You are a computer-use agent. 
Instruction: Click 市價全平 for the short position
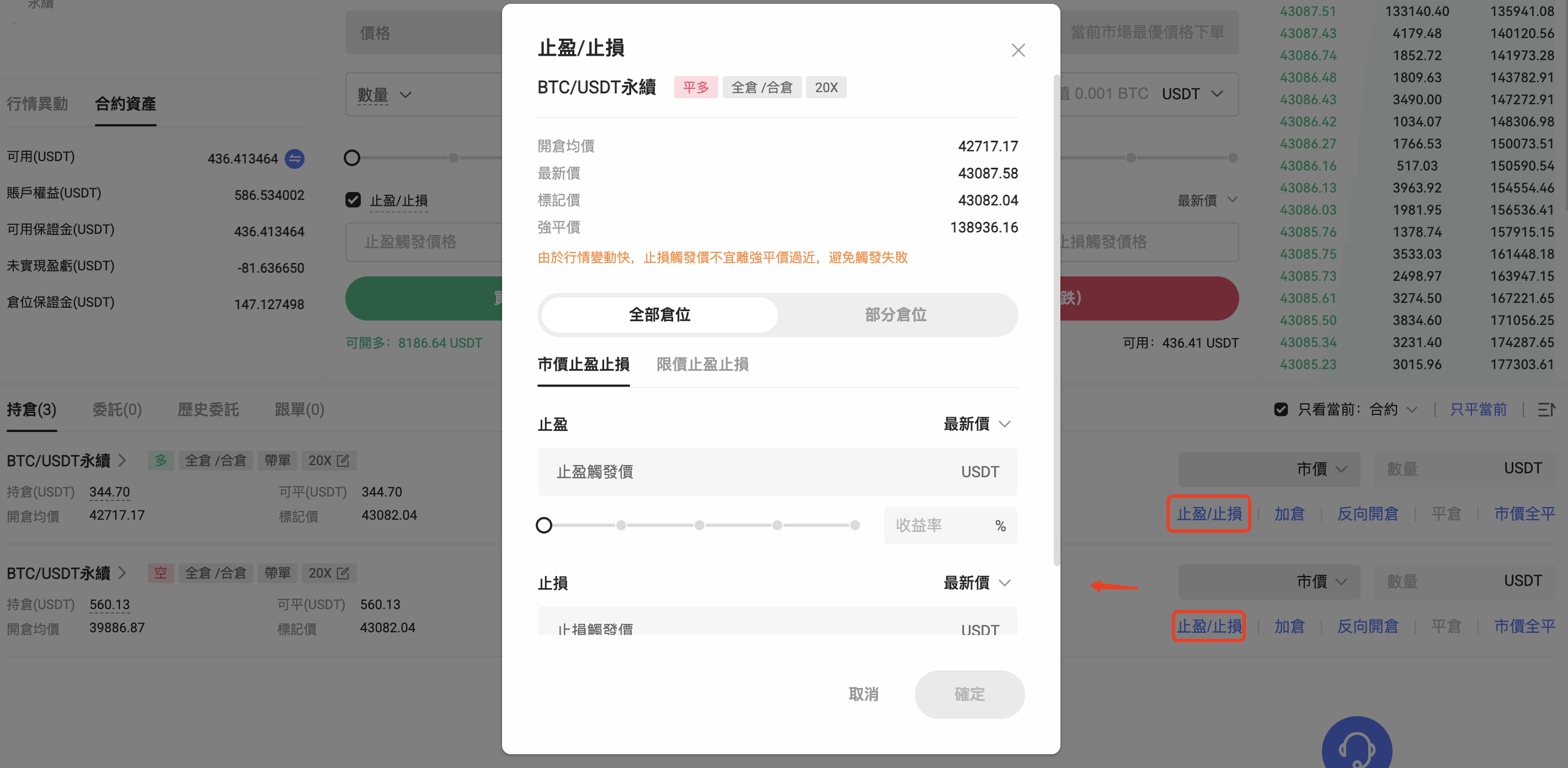pos(1525,627)
